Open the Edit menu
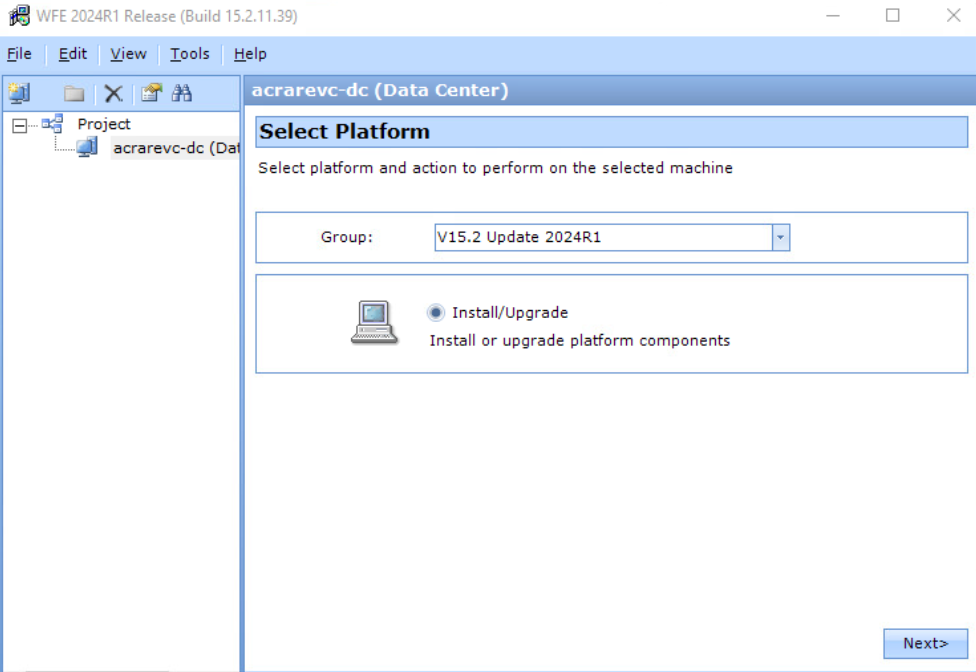This screenshot has width=976, height=672. (73, 54)
